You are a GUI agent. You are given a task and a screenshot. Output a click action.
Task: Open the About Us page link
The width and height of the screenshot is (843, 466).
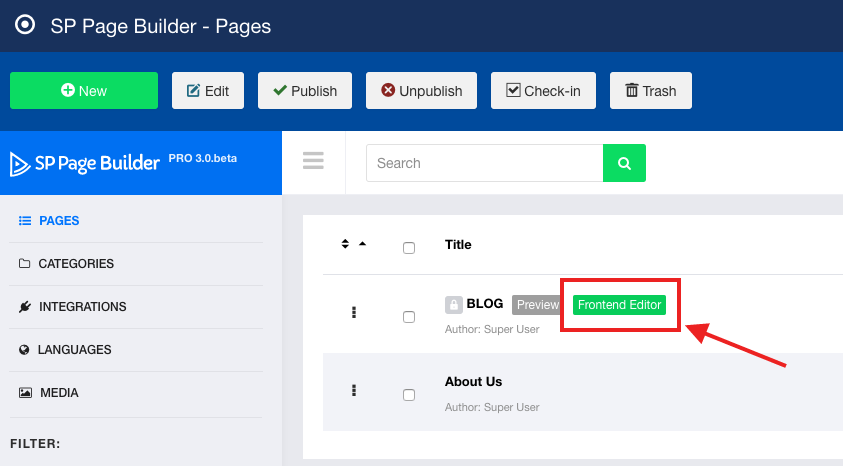tap(474, 382)
